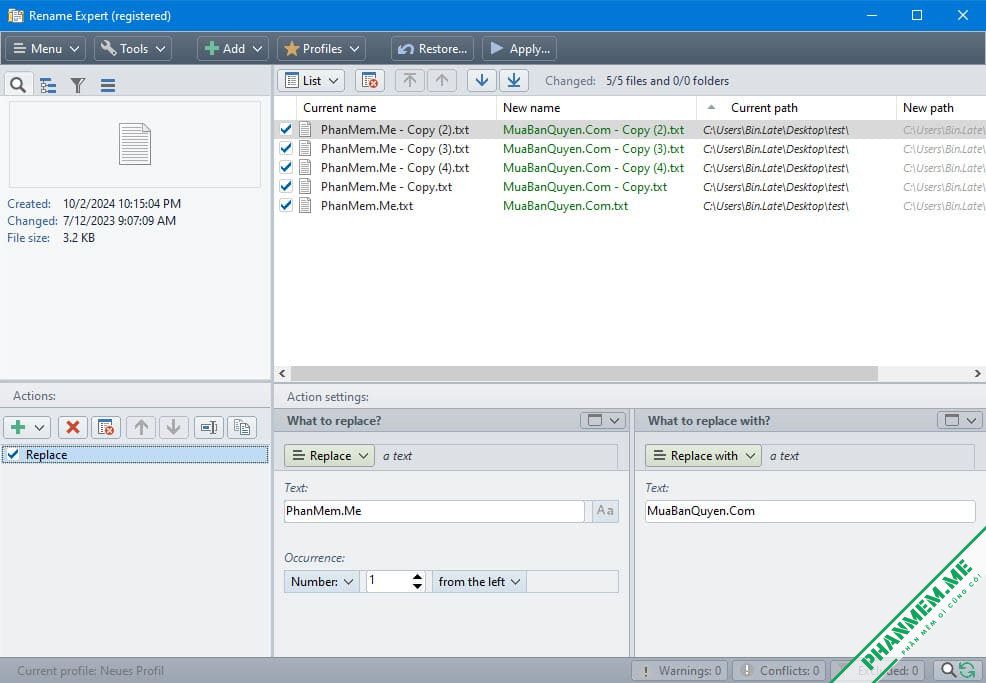Click the Restore... button
Image resolution: width=986 pixels, height=683 pixels.
[433, 48]
